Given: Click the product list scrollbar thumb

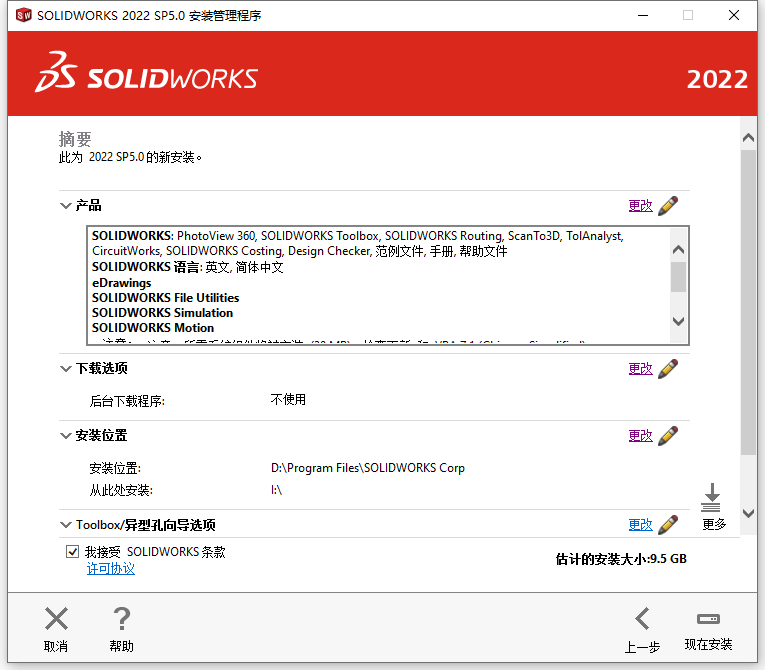Looking at the screenshot, I should pyautogui.click(x=678, y=277).
